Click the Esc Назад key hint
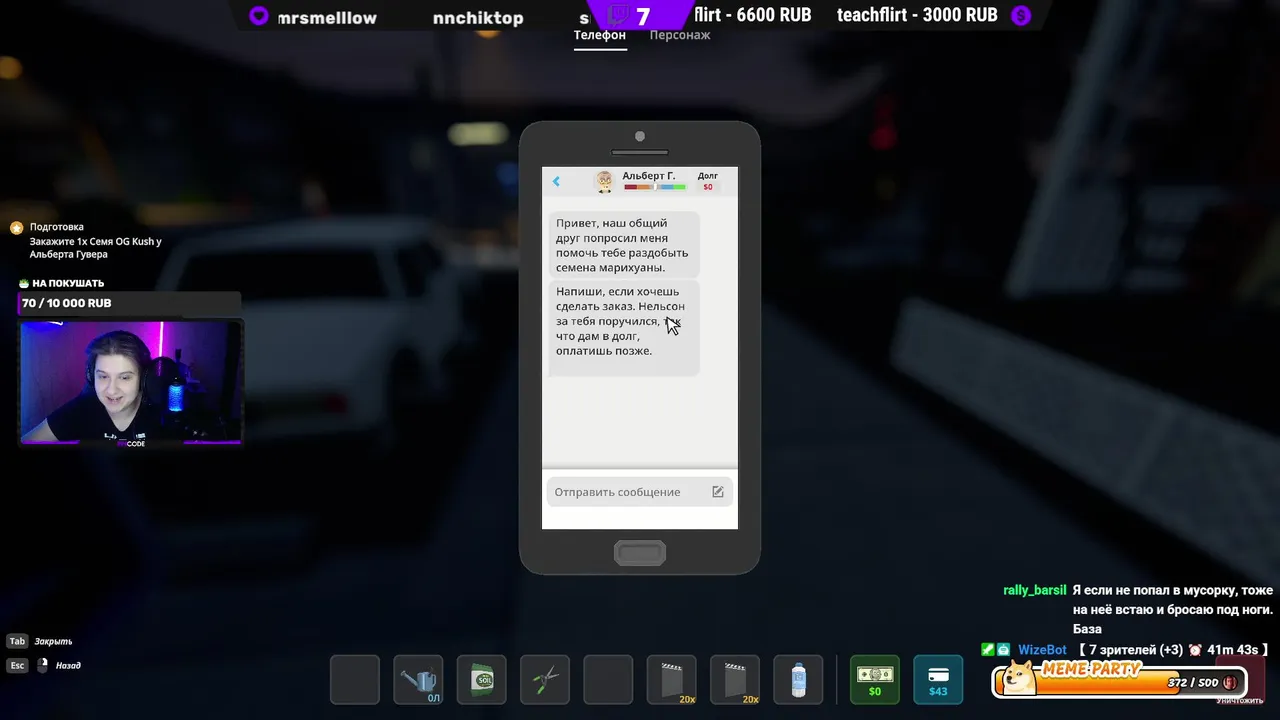 click(x=44, y=665)
